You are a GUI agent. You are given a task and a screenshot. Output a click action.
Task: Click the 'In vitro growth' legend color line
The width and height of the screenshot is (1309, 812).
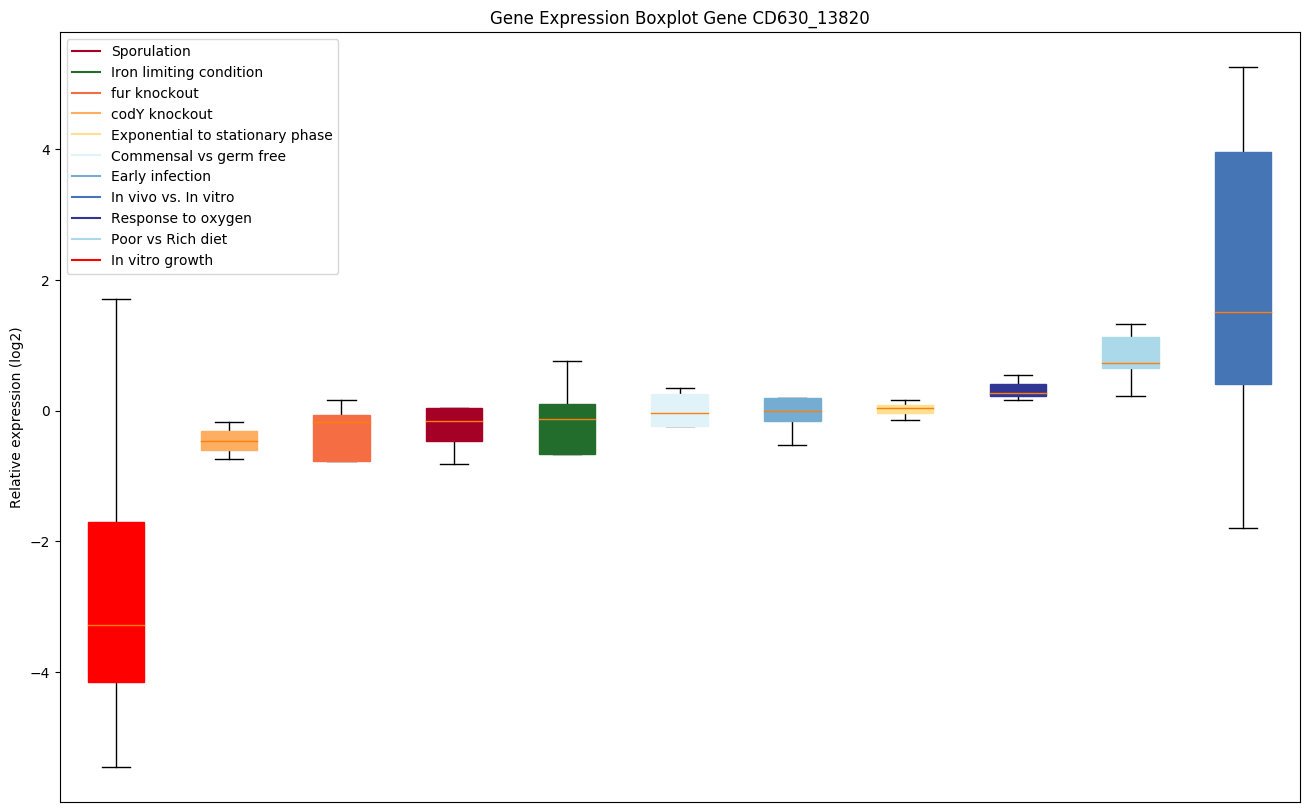(87, 261)
